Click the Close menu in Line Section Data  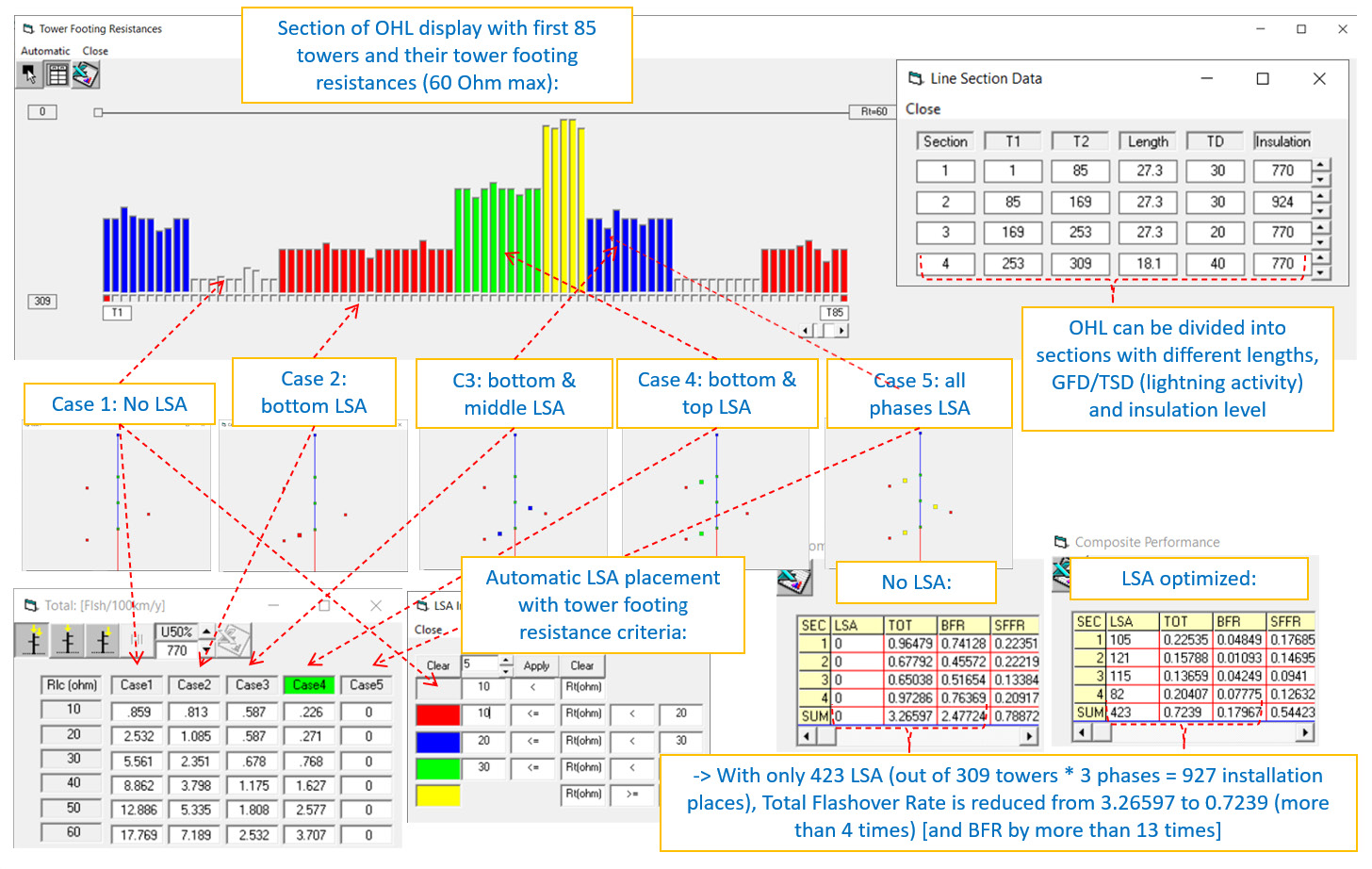pos(923,109)
